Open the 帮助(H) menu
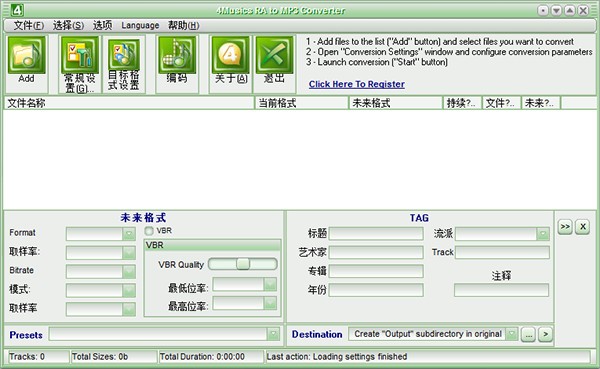The image size is (600, 369). (x=184, y=25)
